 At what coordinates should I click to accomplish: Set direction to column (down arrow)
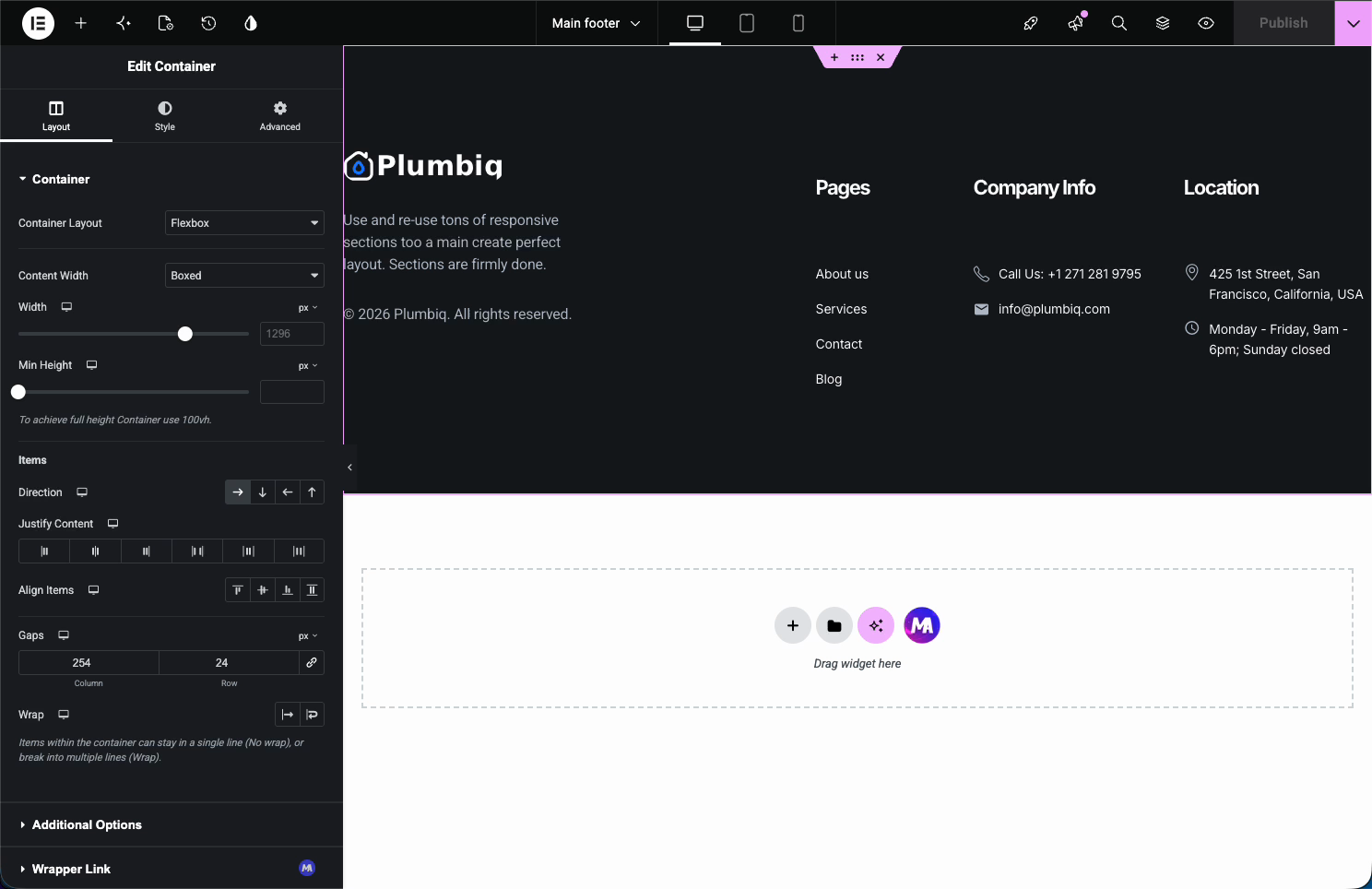(x=263, y=492)
